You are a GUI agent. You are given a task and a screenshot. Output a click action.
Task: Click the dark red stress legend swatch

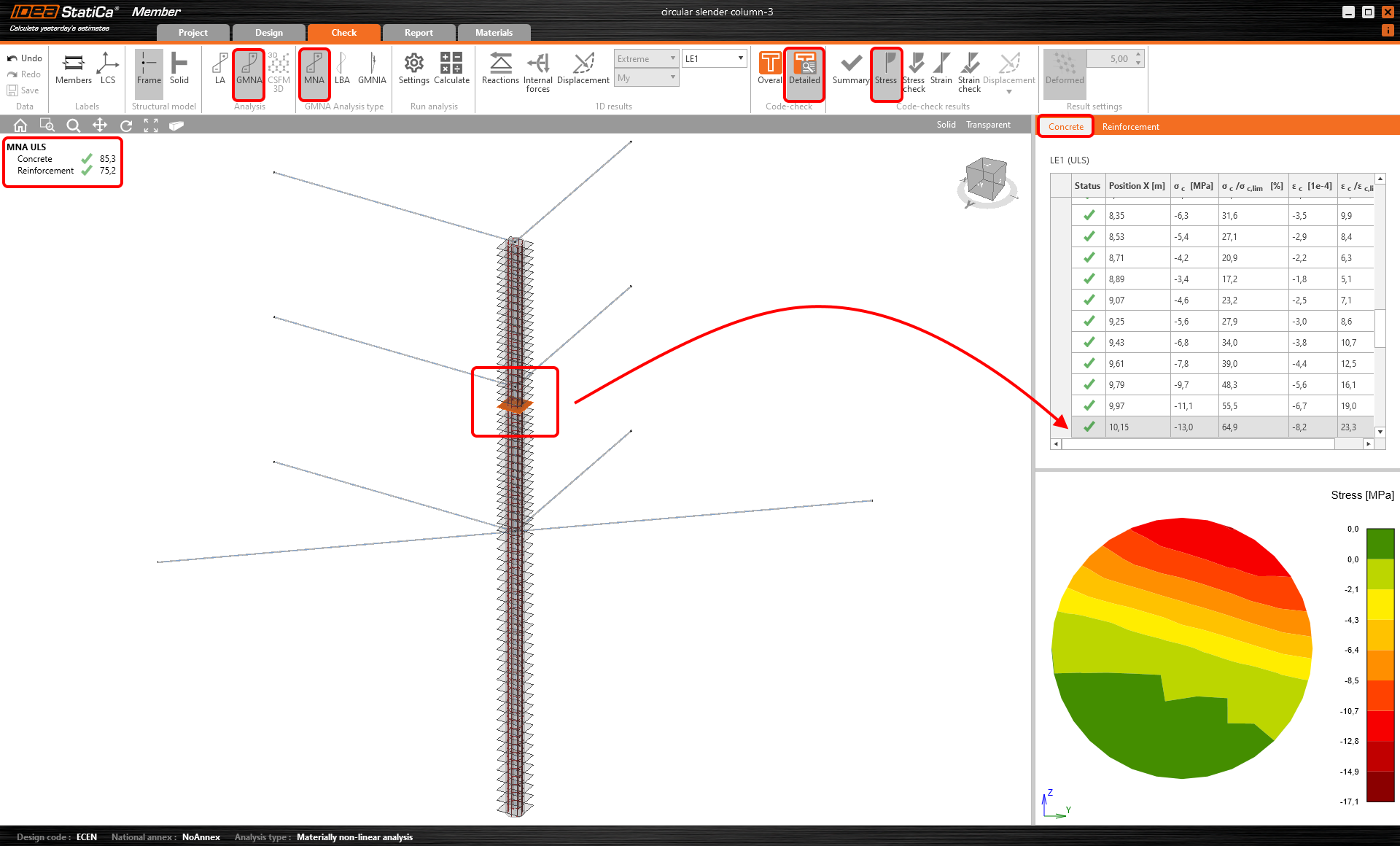1380,786
